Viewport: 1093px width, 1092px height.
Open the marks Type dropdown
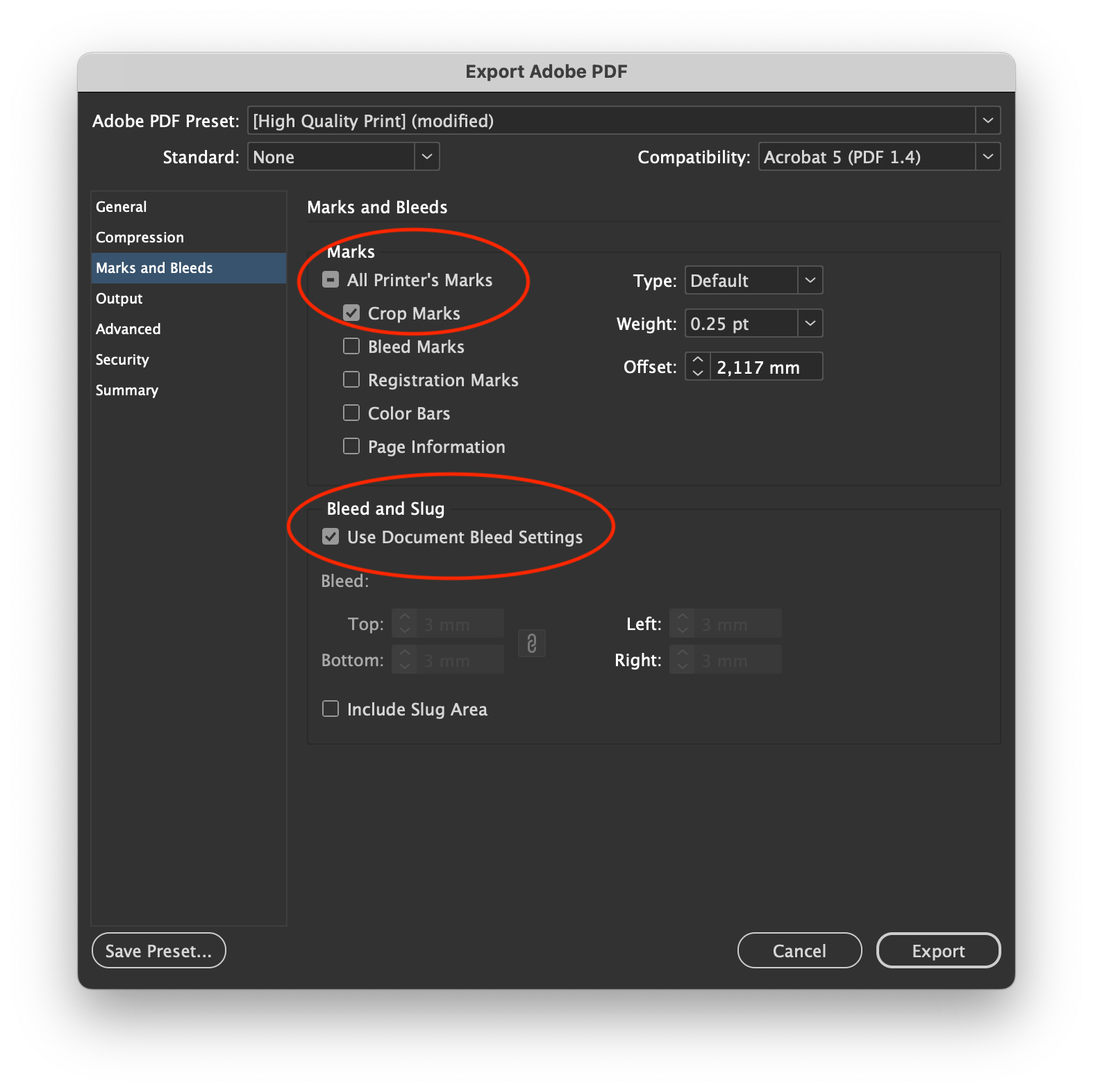tap(753, 281)
